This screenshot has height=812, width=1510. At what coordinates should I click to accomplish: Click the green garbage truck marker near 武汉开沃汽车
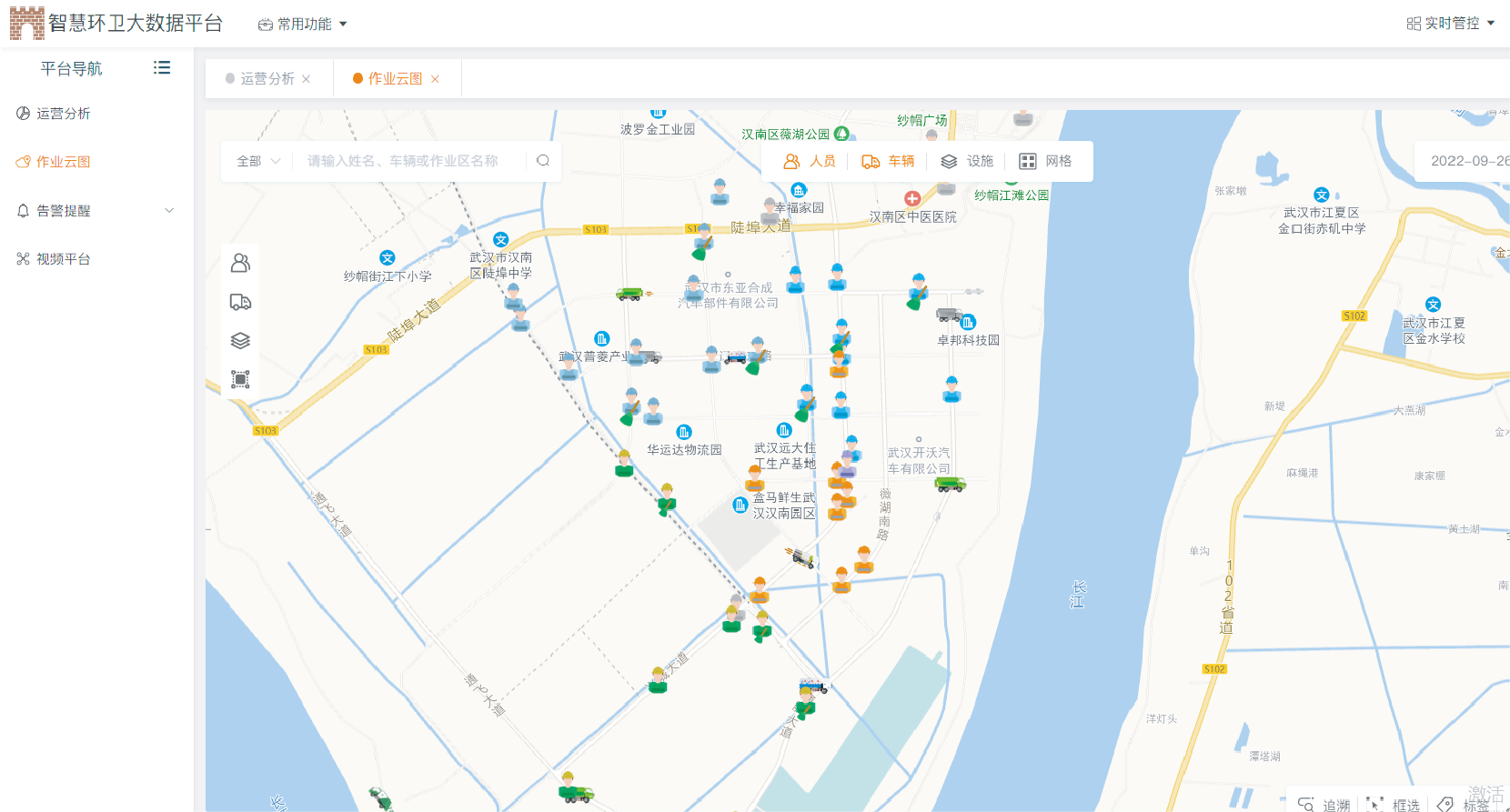(950, 484)
